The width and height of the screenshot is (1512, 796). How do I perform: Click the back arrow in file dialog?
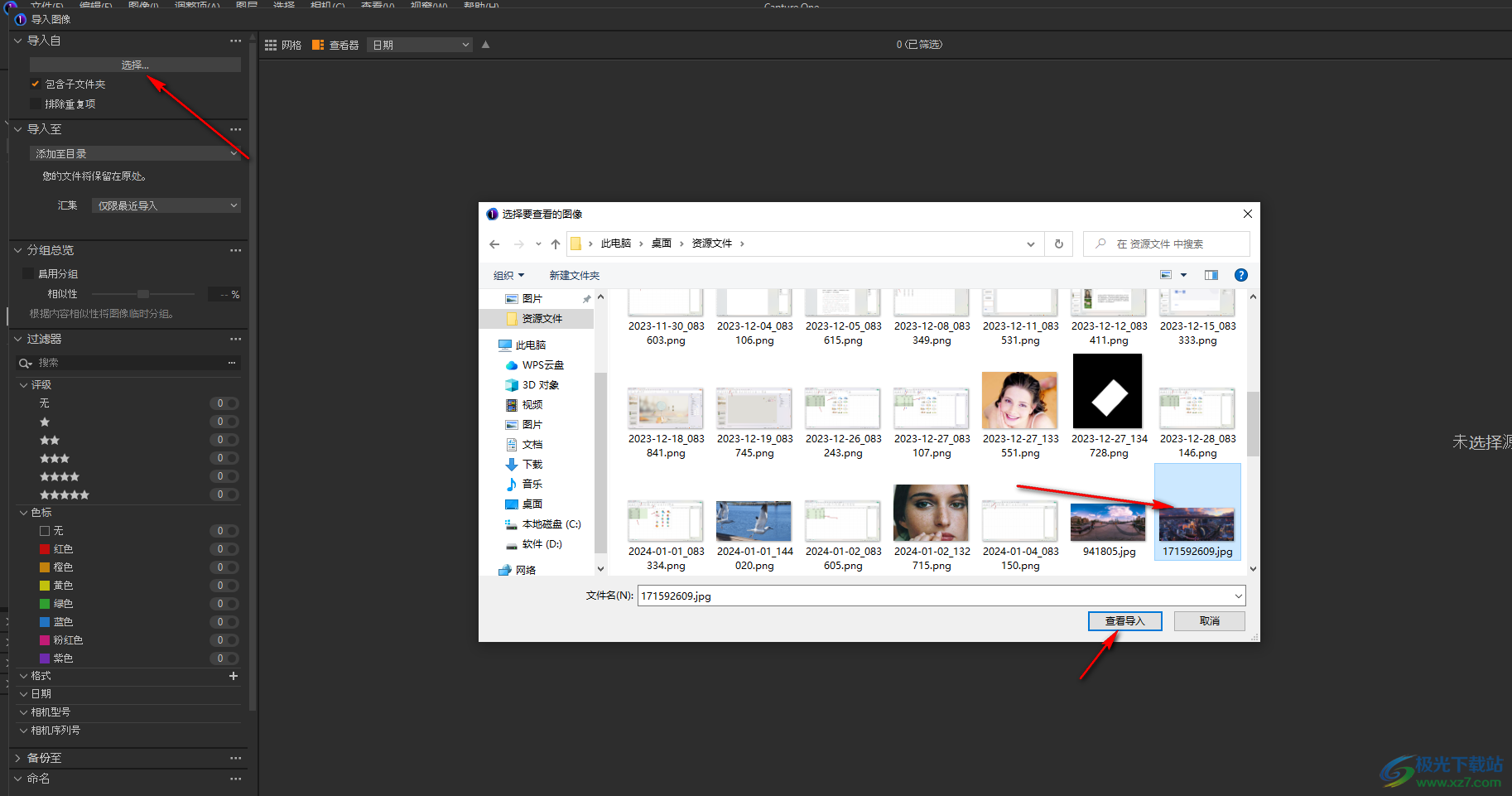(494, 244)
